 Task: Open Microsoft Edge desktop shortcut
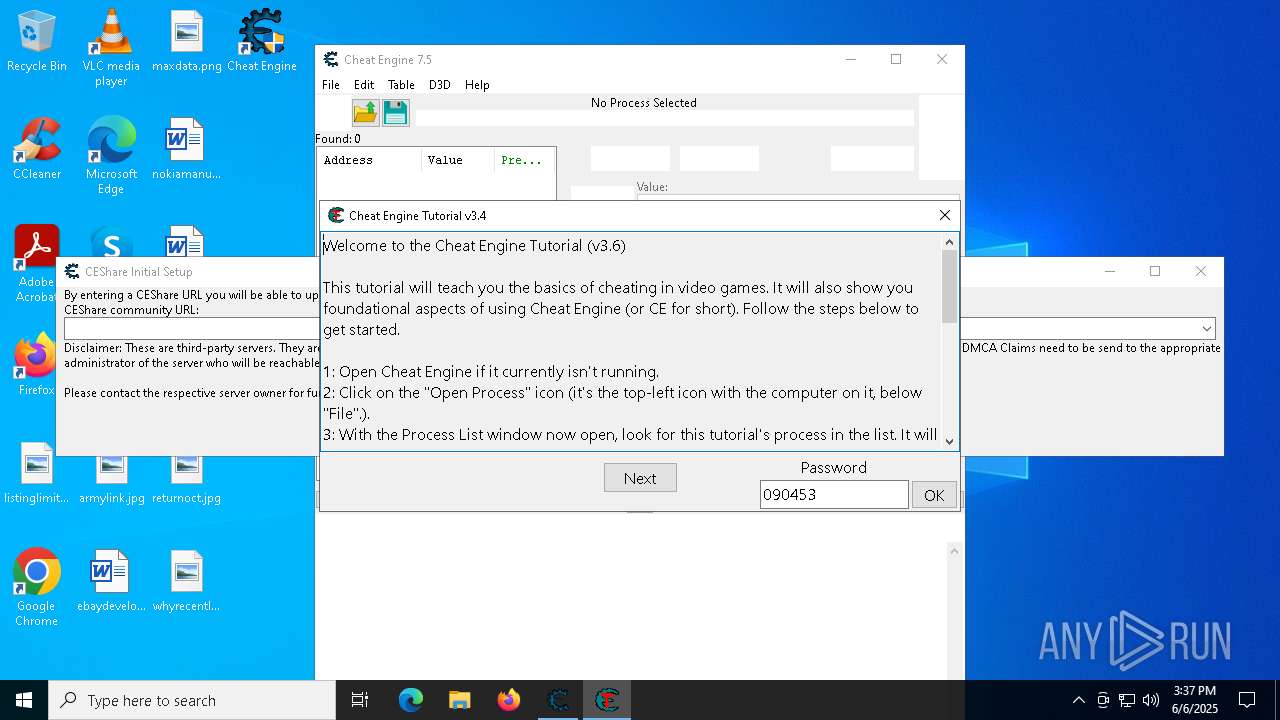click(111, 156)
